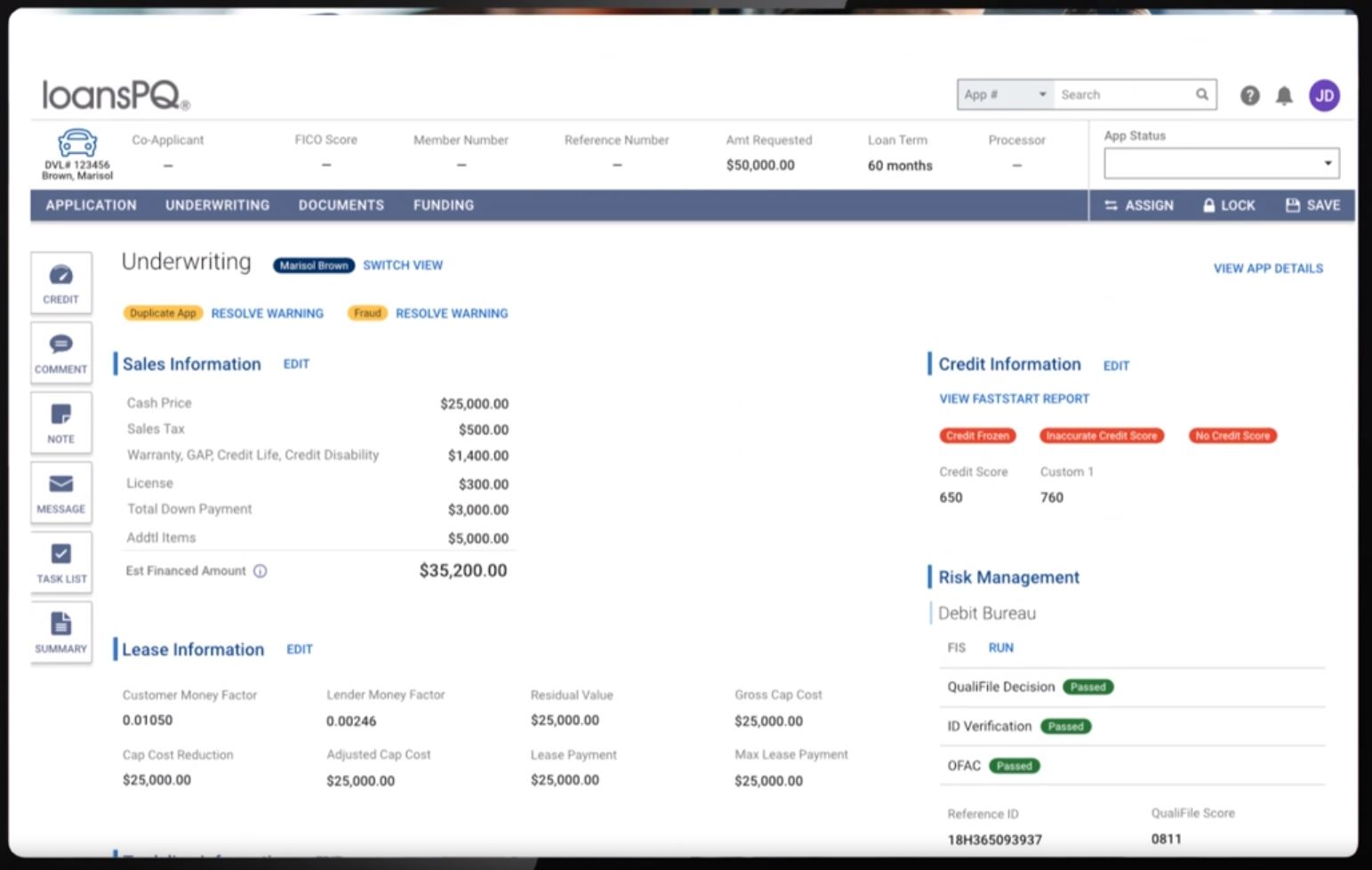View the FastStart Report
Image resolution: width=1372 pixels, height=870 pixels.
(1014, 398)
